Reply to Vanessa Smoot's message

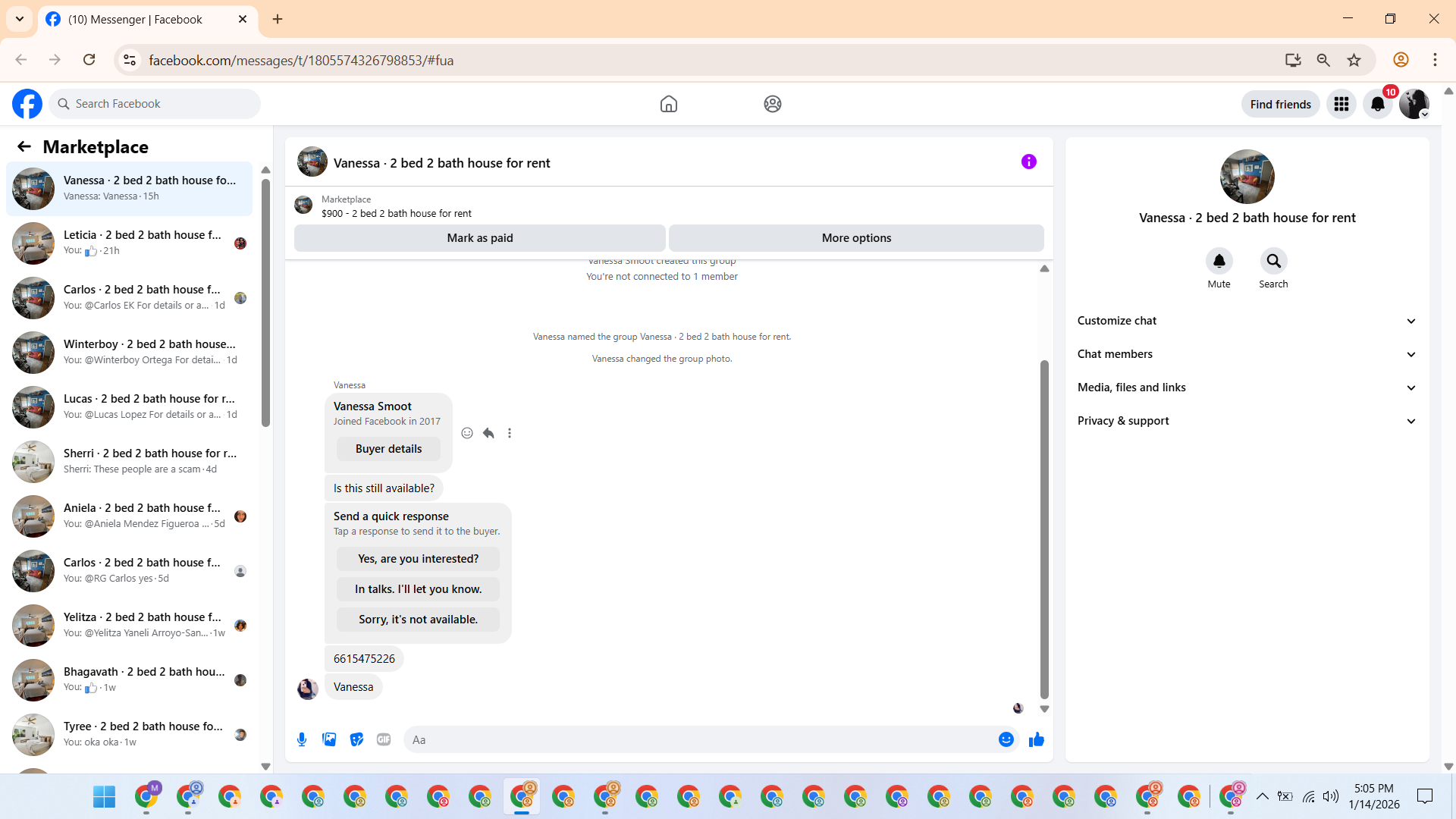coord(488,433)
